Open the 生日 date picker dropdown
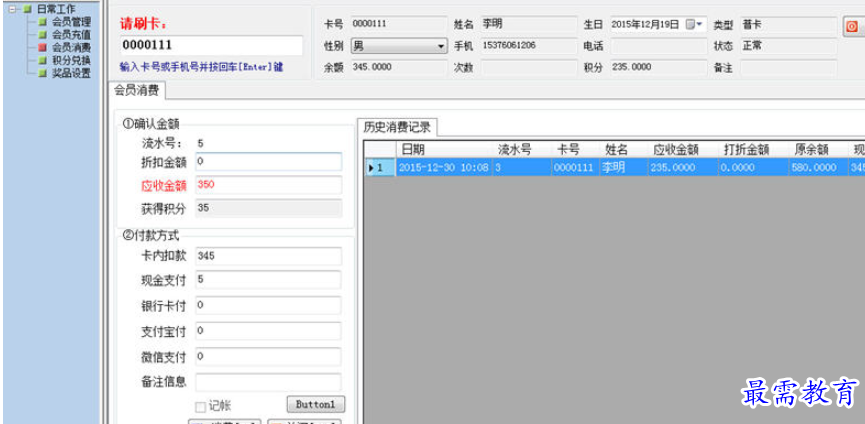Image resolution: width=865 pixels, height=424 pixels. tap(696, 24)
